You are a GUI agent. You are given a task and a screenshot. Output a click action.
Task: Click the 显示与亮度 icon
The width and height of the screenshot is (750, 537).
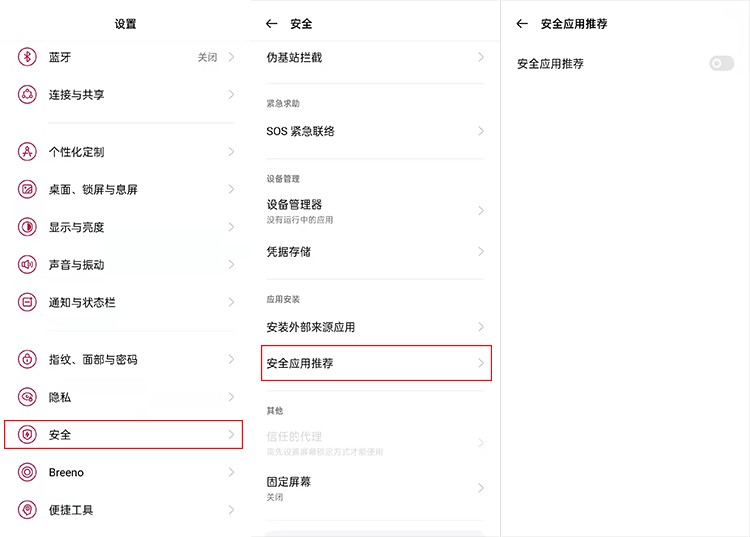(27, 227)
